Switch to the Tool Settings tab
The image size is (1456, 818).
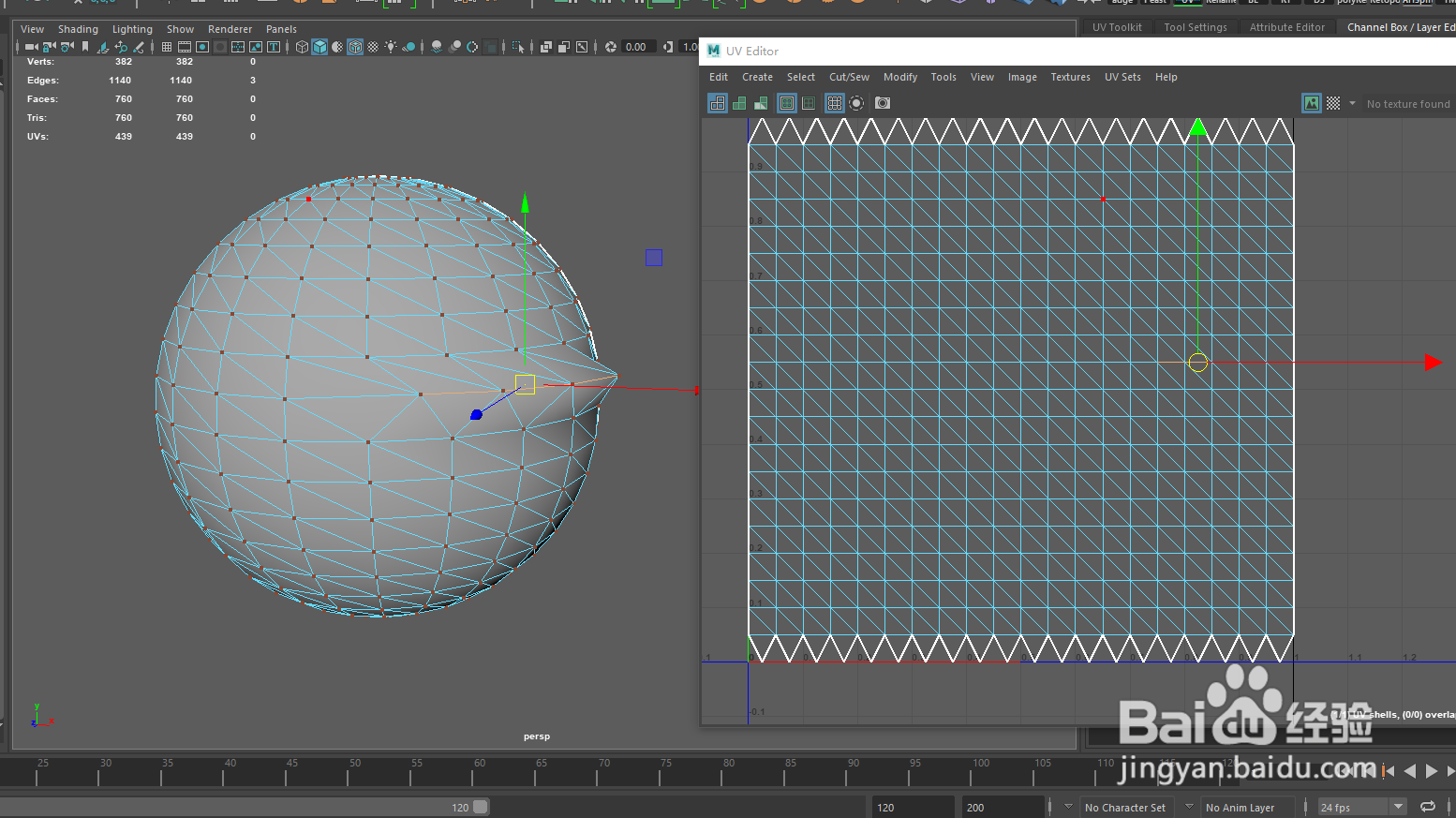coord(1196,27)
